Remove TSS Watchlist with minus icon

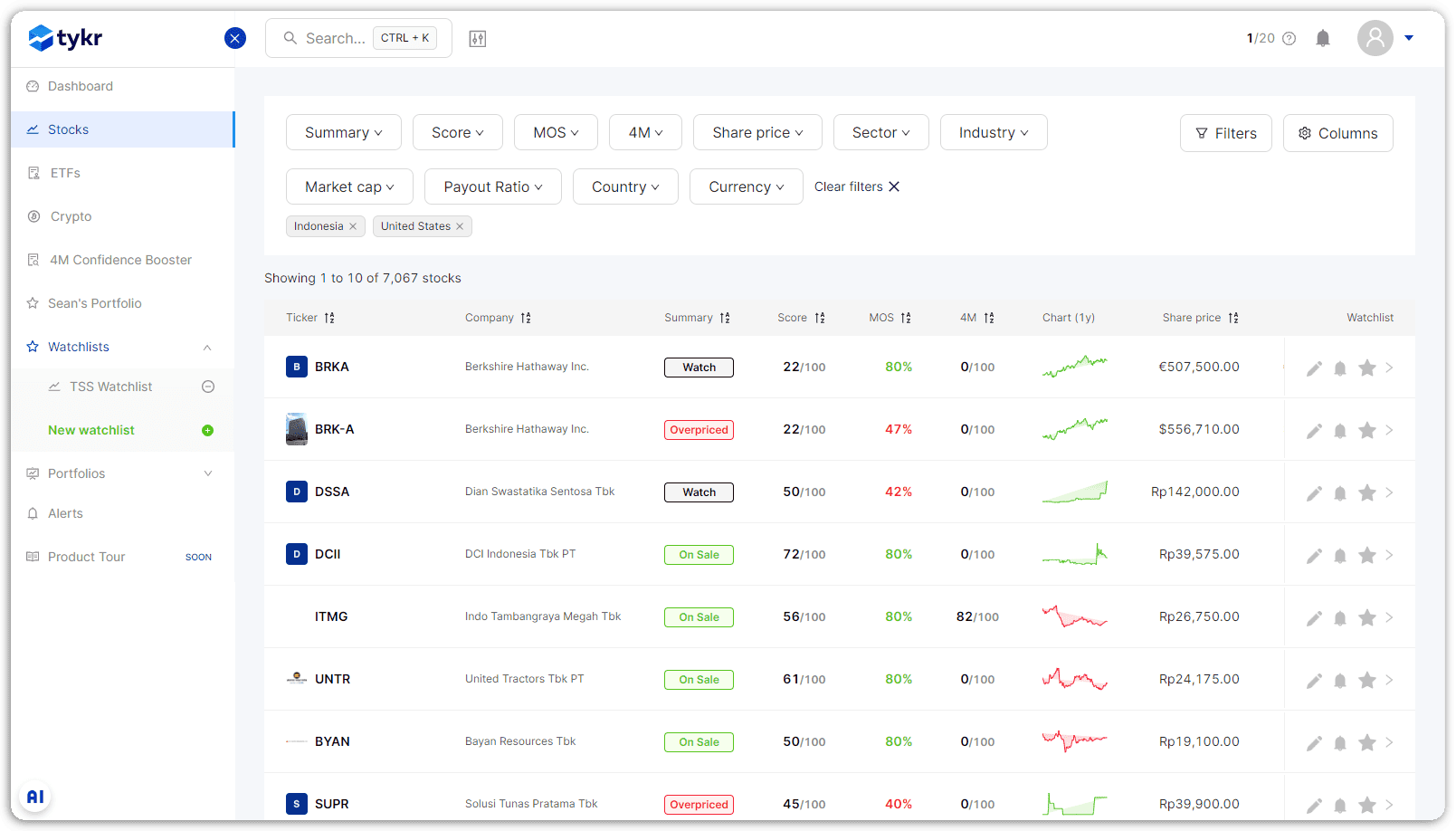pyautogui.click(x=208, y=387)
